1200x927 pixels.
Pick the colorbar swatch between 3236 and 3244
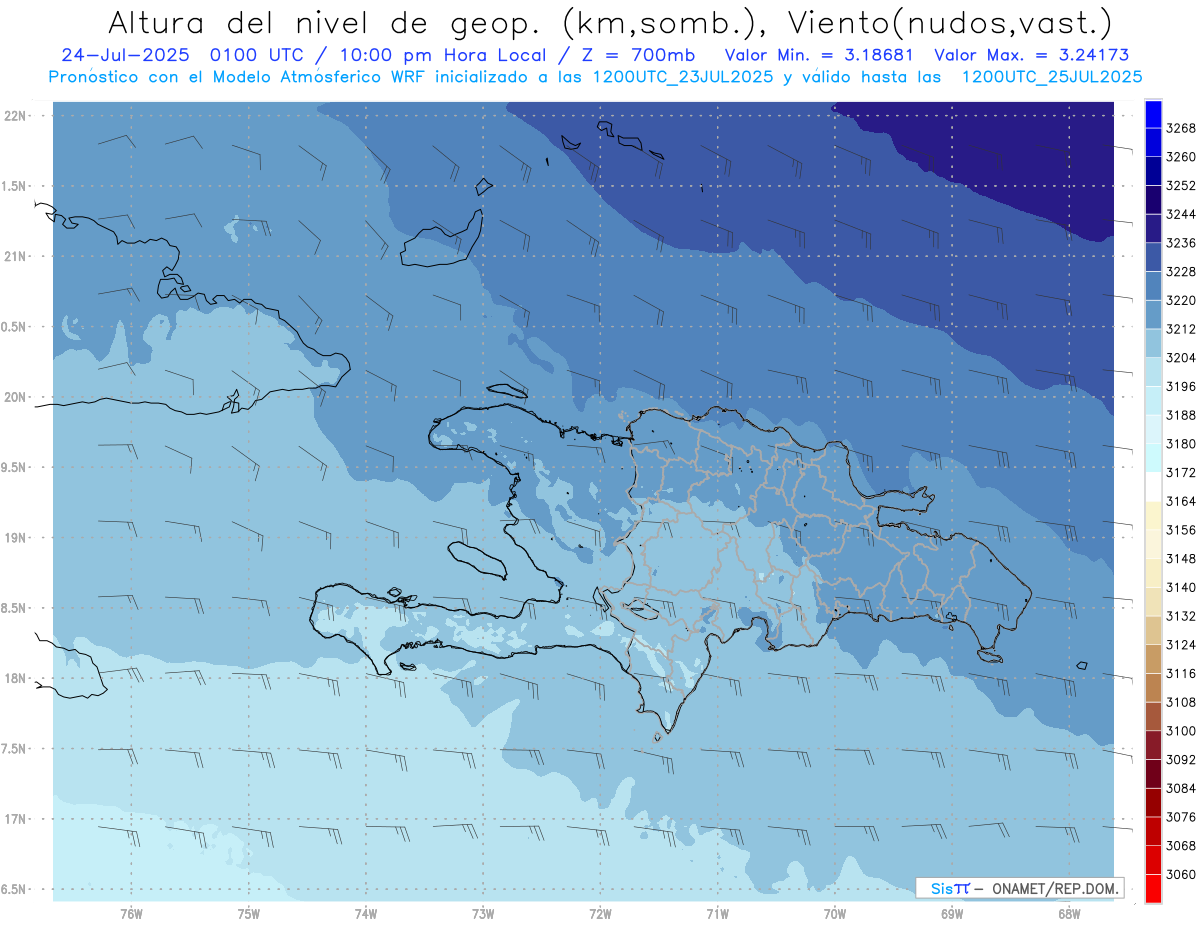(1153, 228)
